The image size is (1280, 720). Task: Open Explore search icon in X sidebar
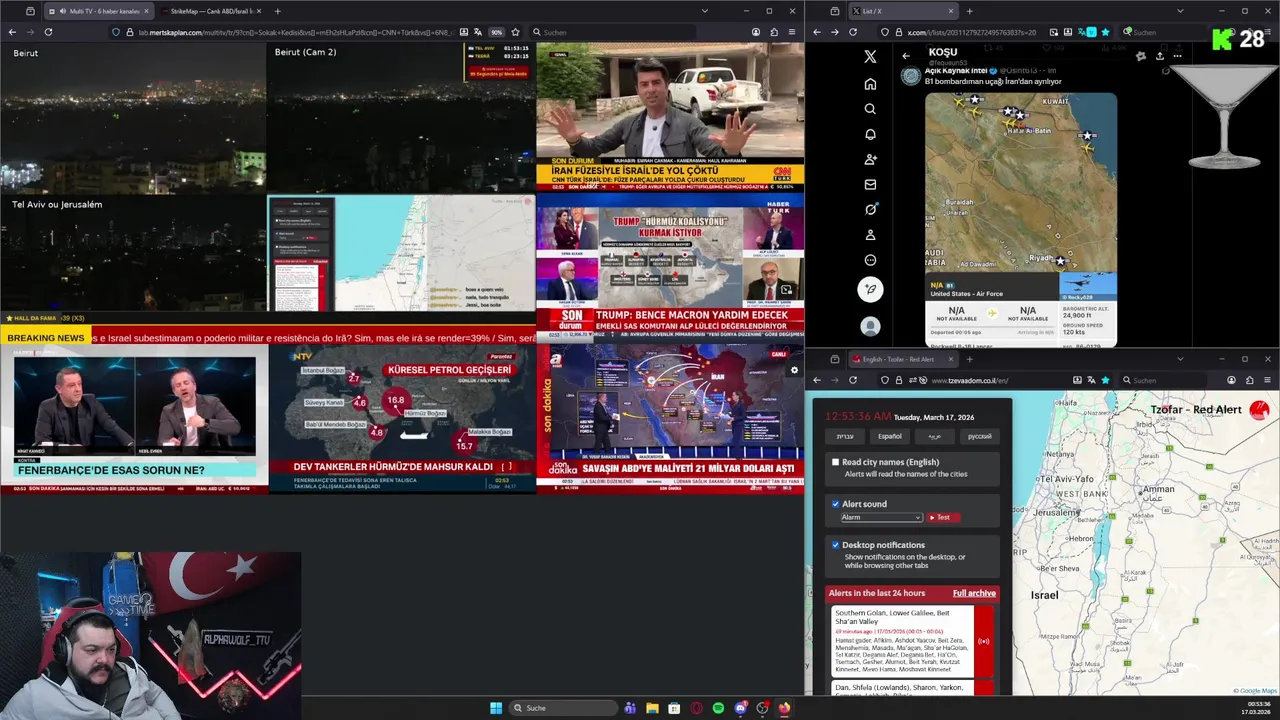point(870,109)
